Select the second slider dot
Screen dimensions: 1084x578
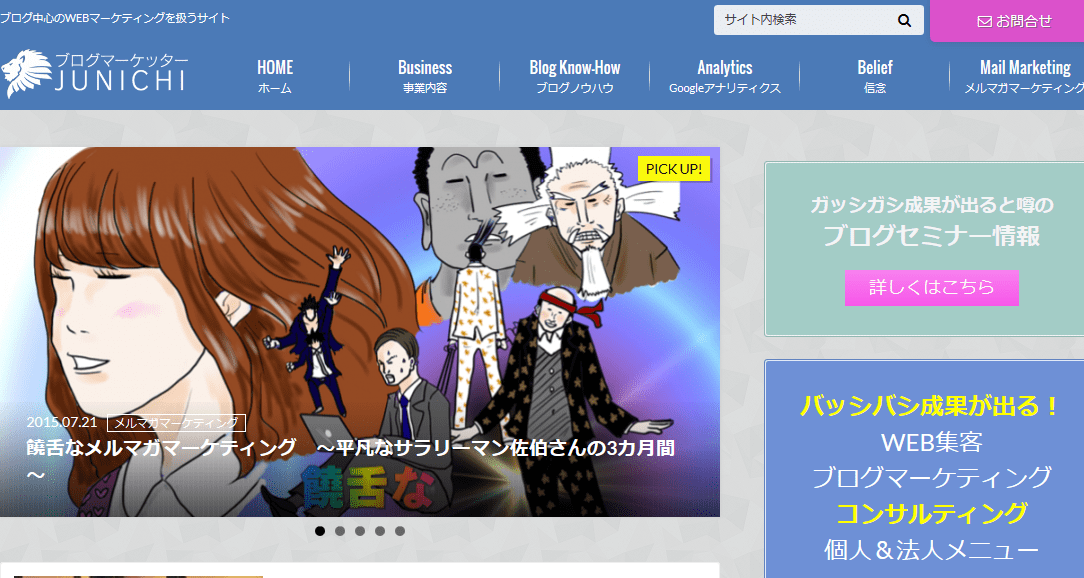coord(339,531)
